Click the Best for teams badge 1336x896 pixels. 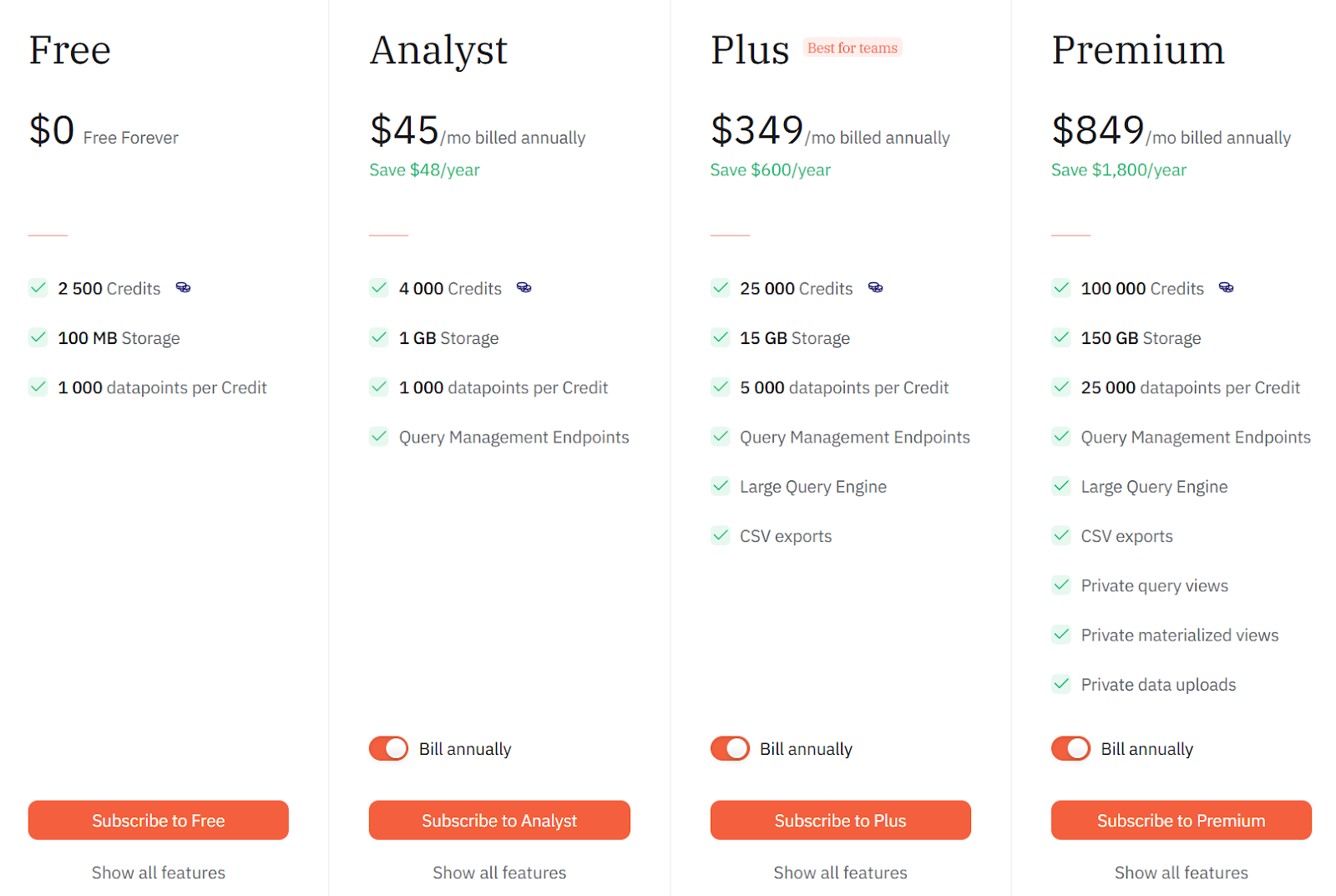tap(853, 48)
